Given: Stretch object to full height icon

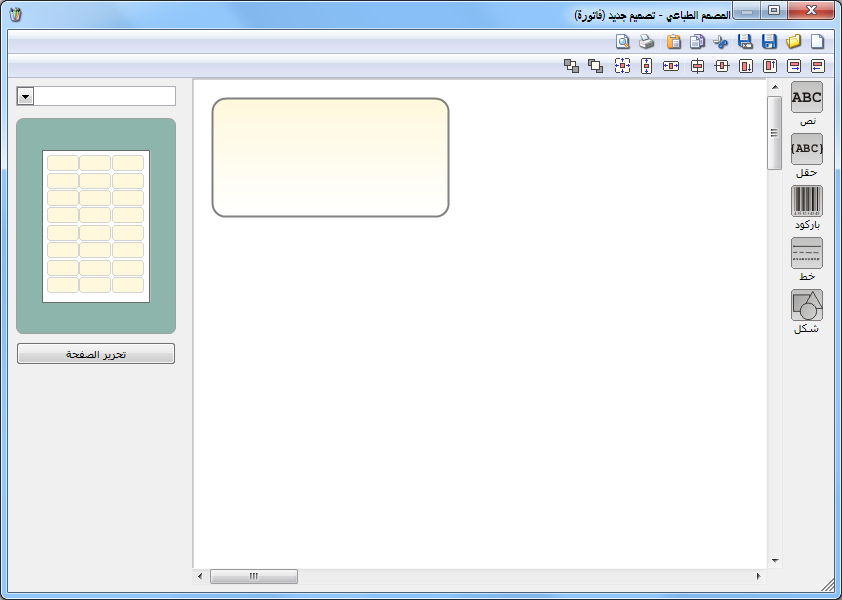Looking at the screenshot, I should tap(647, 66).
